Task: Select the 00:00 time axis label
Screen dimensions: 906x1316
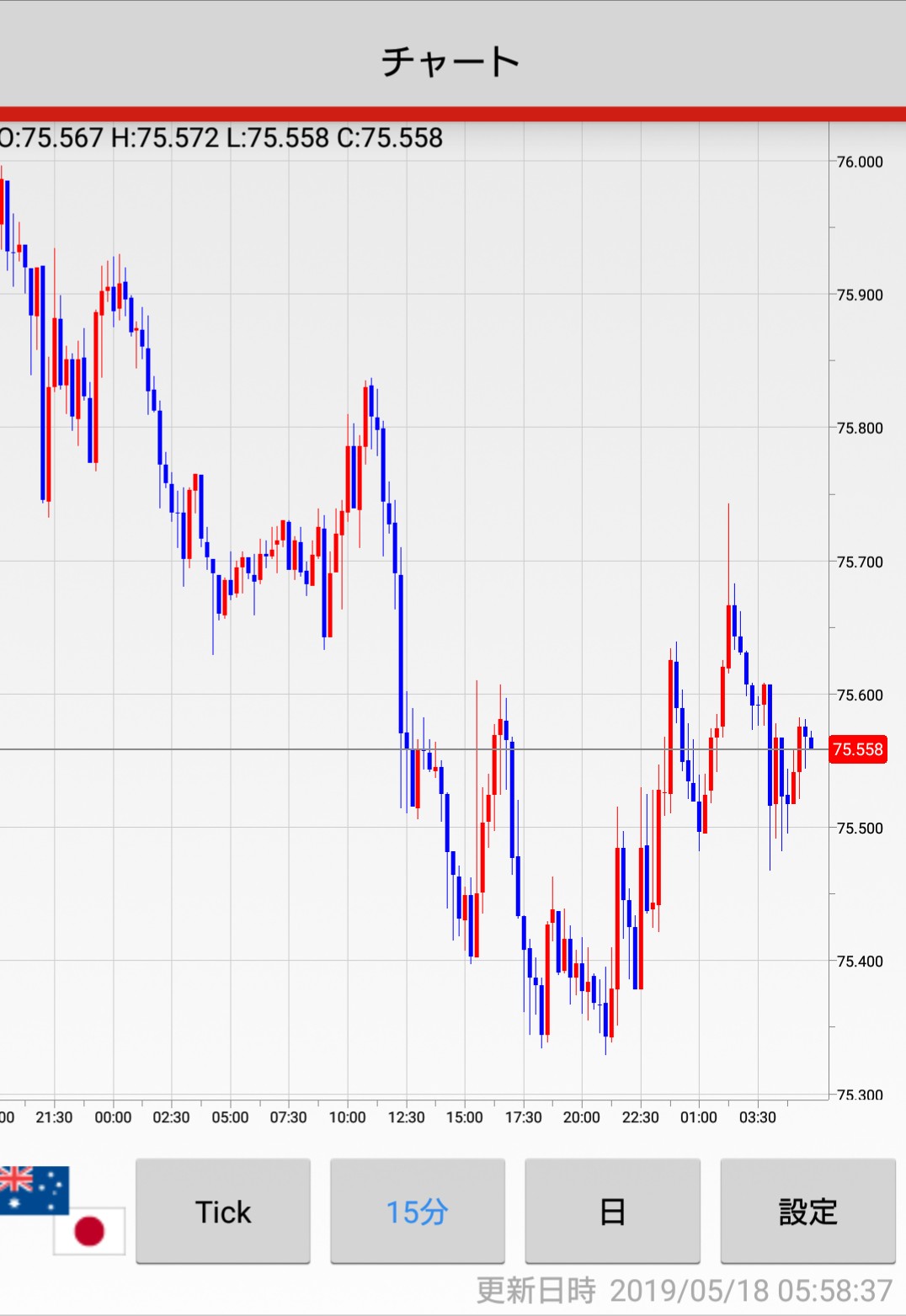Action: 113,1117
